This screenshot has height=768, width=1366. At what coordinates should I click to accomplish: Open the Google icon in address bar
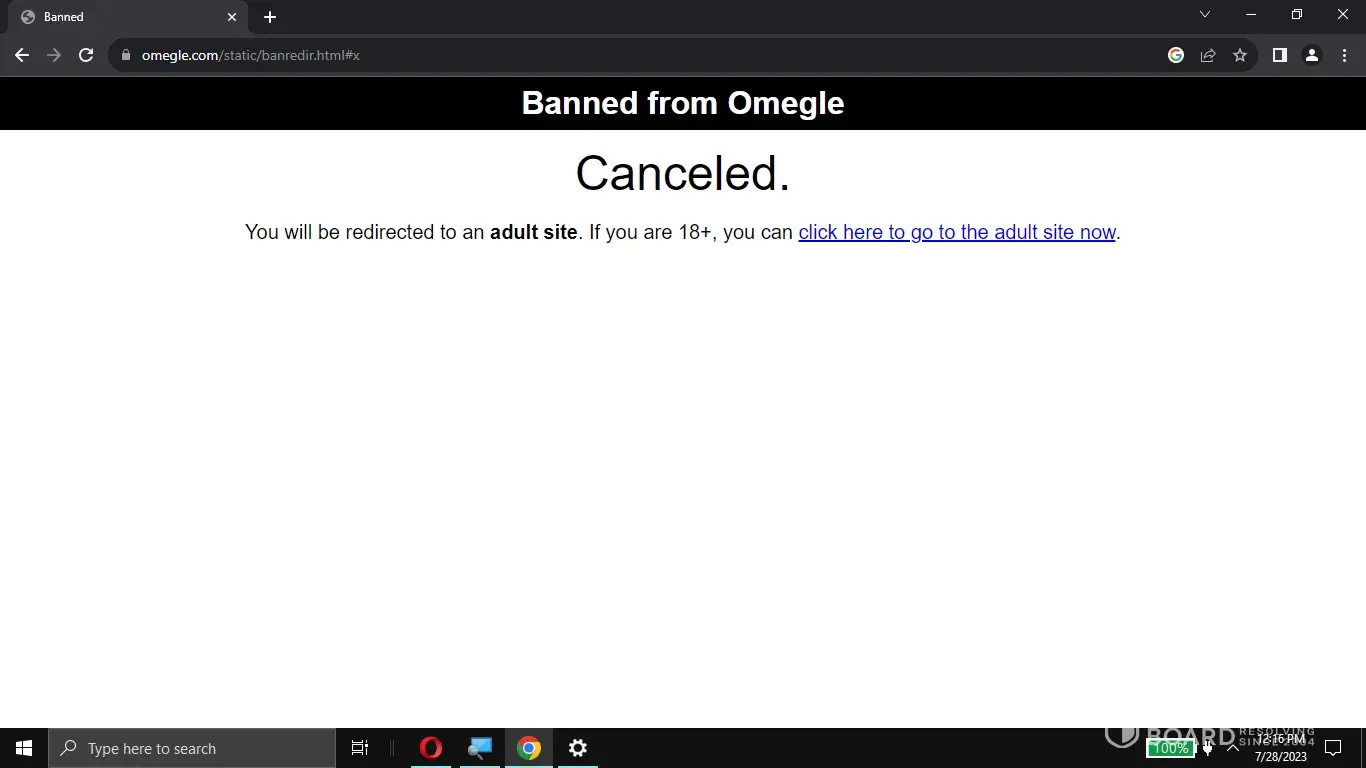1176,55
